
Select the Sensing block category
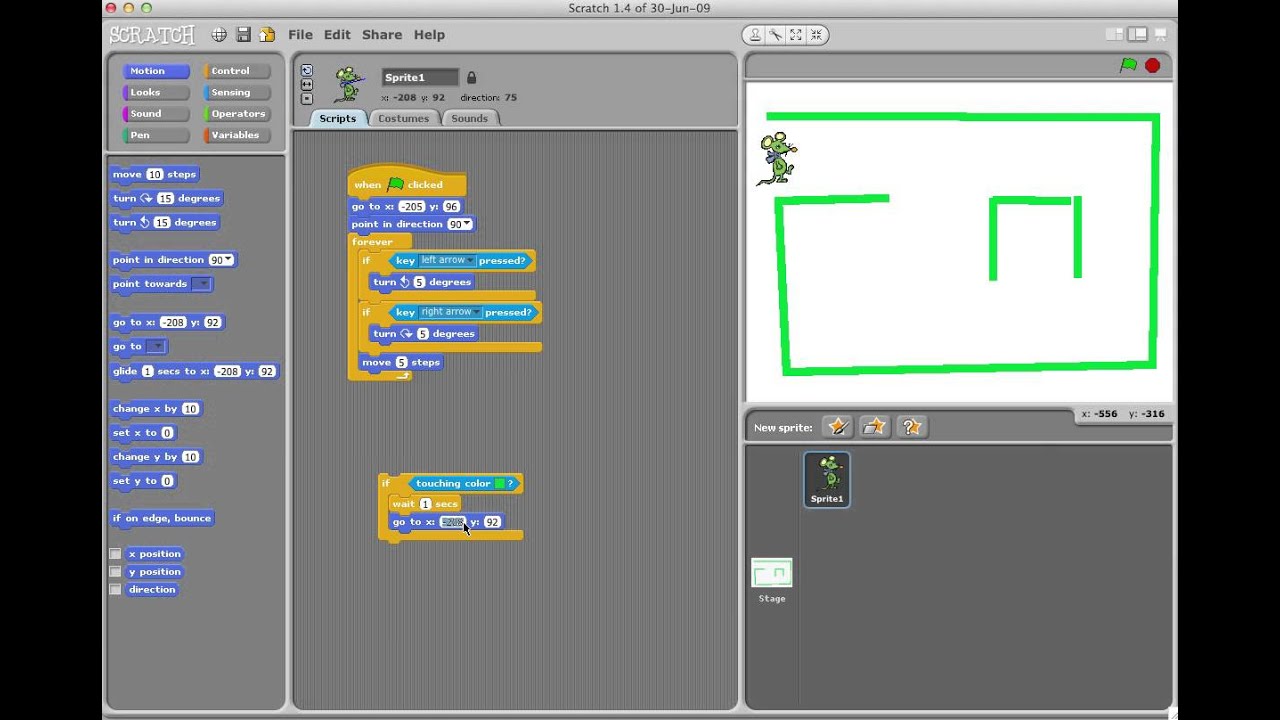tap(238, 92)
